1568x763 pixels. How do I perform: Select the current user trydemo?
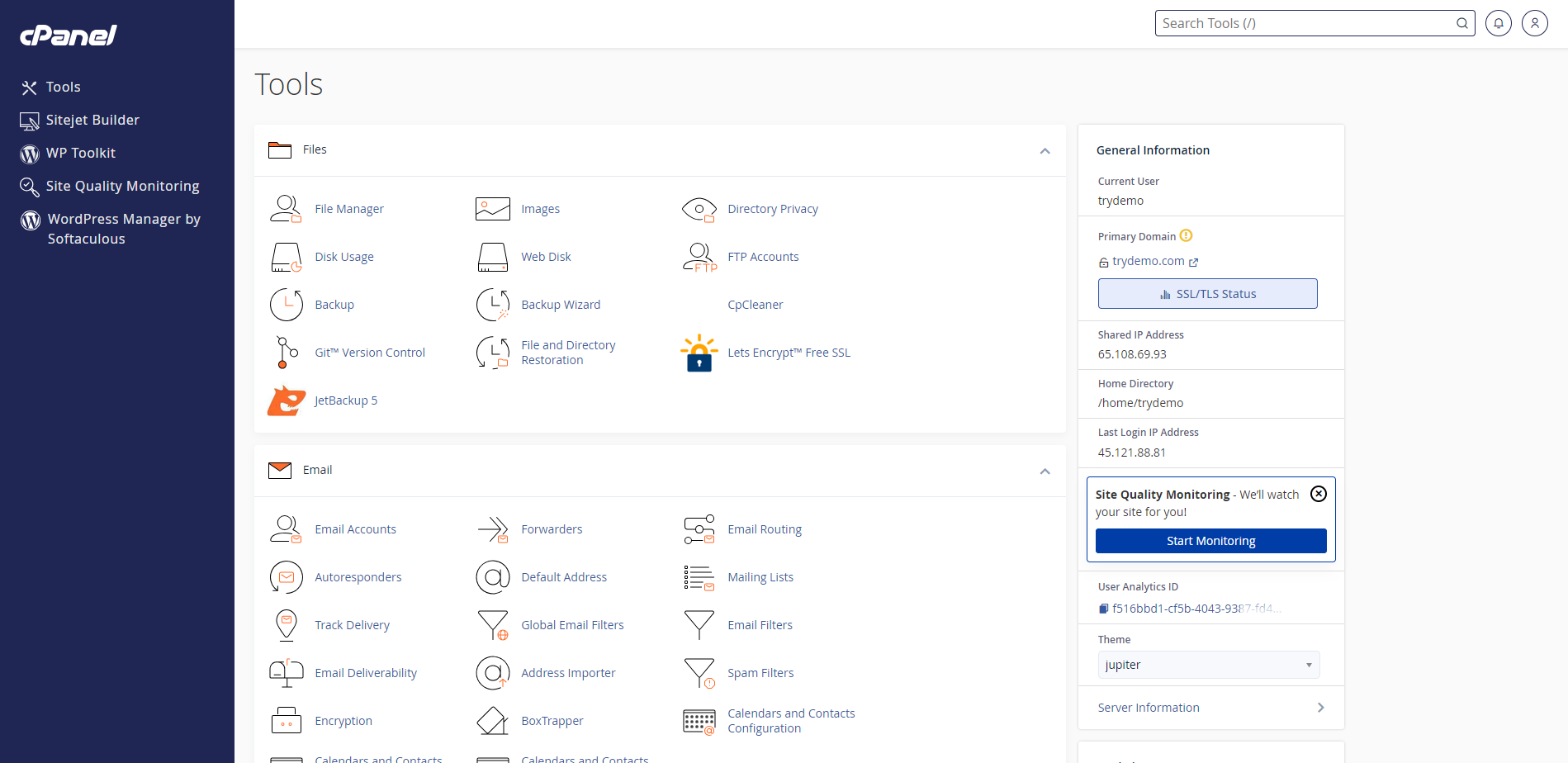[x=1120, y=201]
